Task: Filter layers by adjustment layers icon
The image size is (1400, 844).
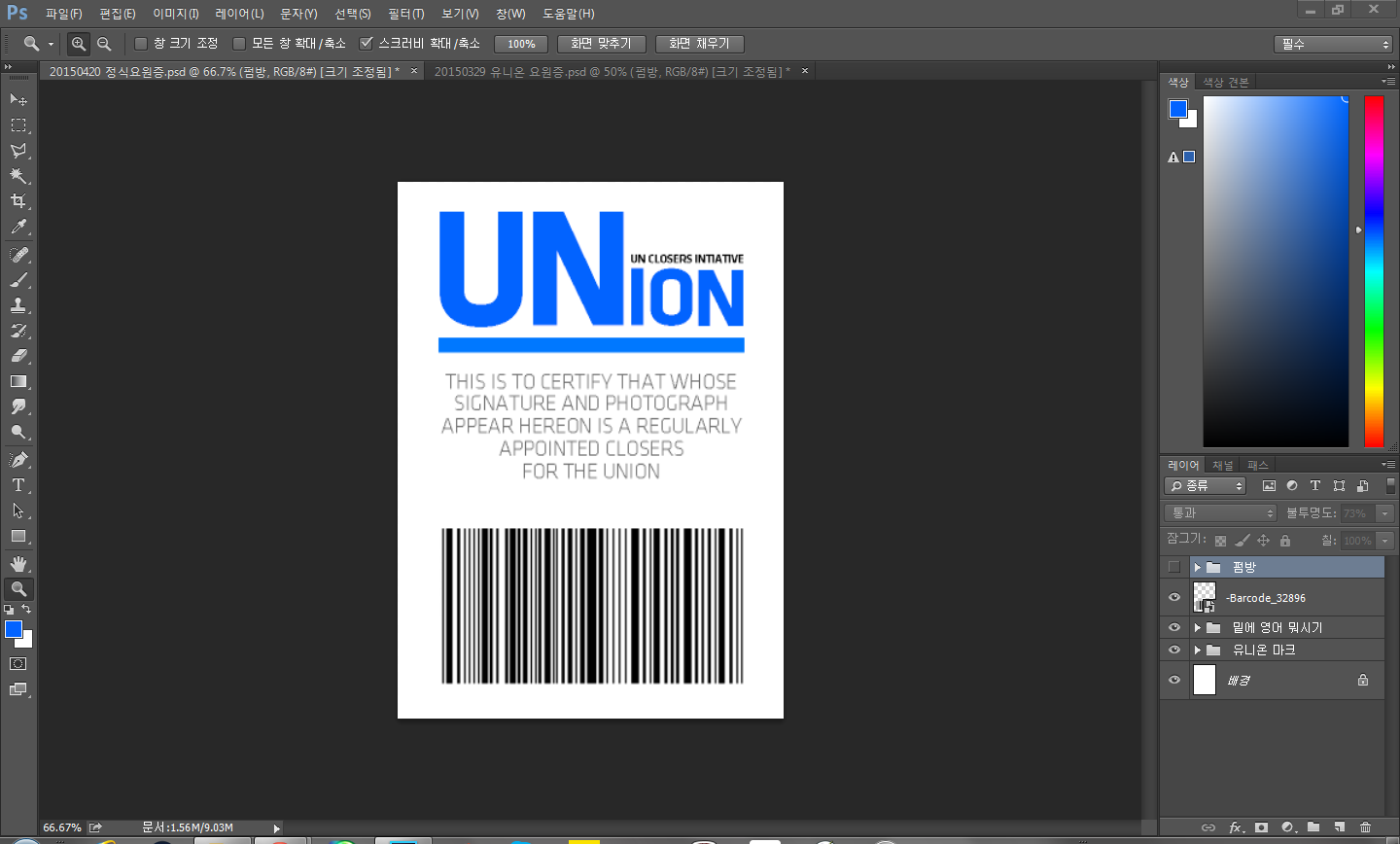Action: point(1292,485)
